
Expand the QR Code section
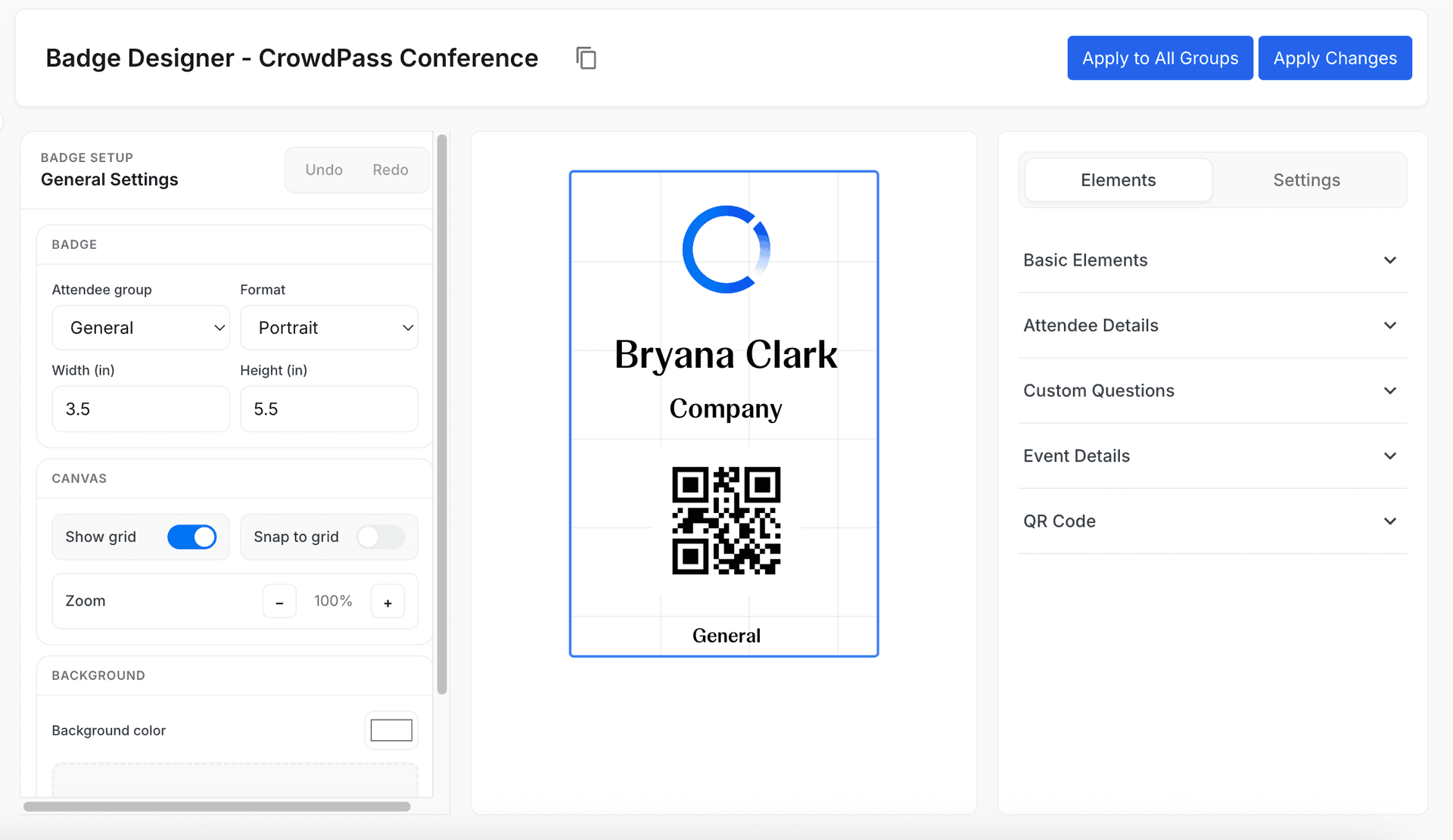[1212, 521]
